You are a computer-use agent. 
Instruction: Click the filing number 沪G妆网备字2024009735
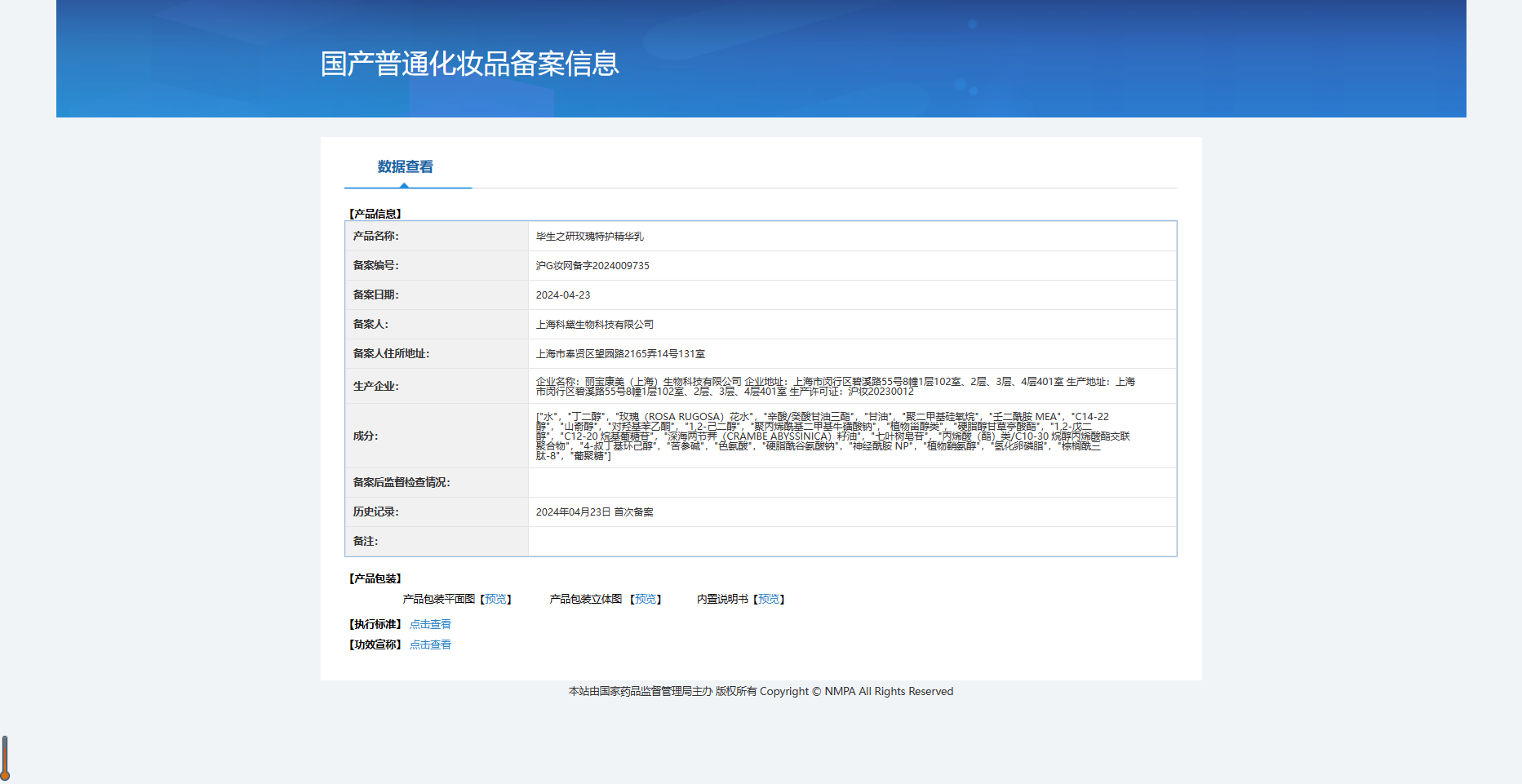click(592, 266)
